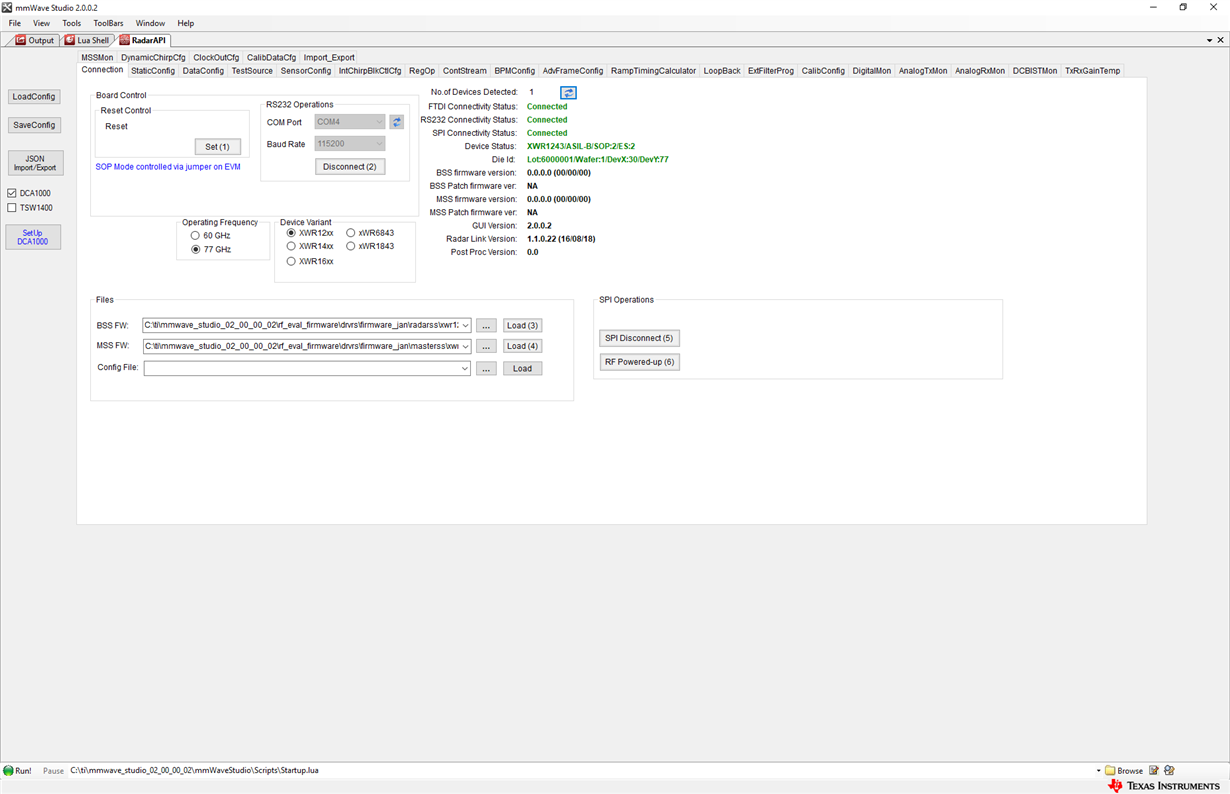Expand the BSS FW path dropdown
Image resolution: width=1230 pixels, height=794 pixels.
tap(465, 326)
